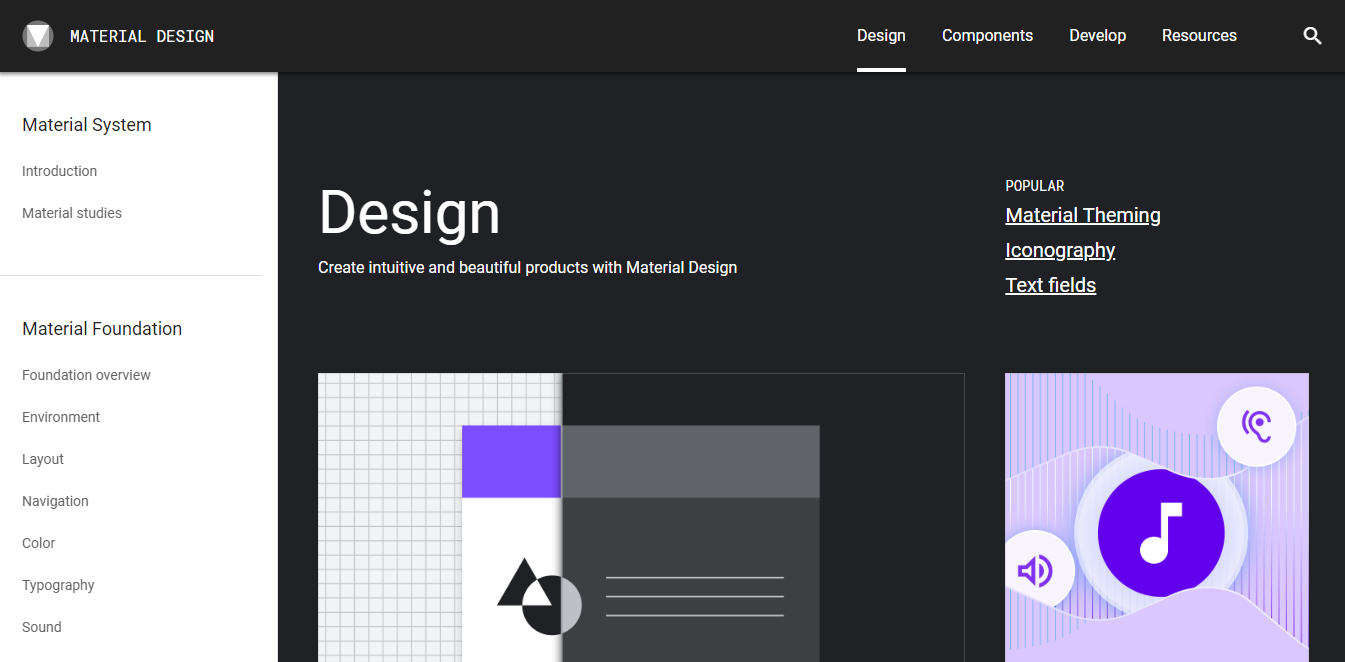Click the Material System heading
The width and height of the screenshot is (1345, 662).
(87, 125)
